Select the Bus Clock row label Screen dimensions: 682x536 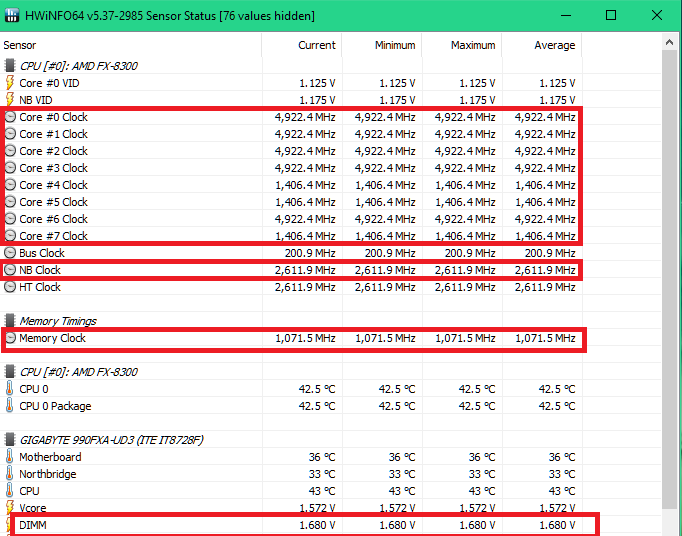click(x=42, y=253)
